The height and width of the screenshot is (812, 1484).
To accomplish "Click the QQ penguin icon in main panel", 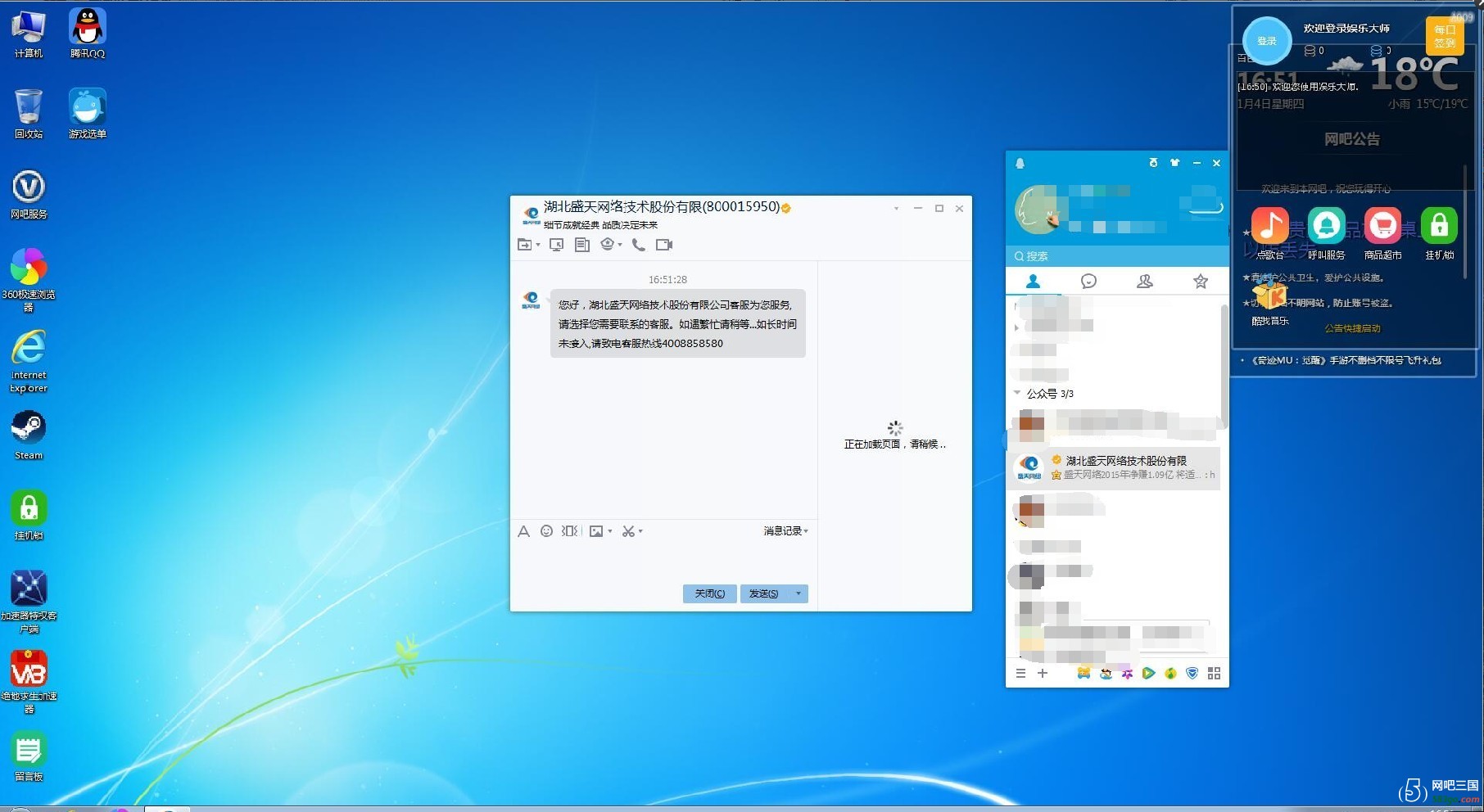I will [x=1020, y=163].
